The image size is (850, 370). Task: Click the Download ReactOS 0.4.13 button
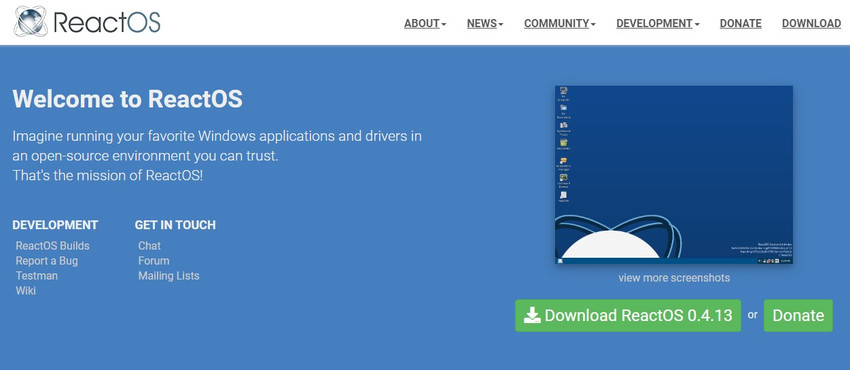[x=628, y=315]
